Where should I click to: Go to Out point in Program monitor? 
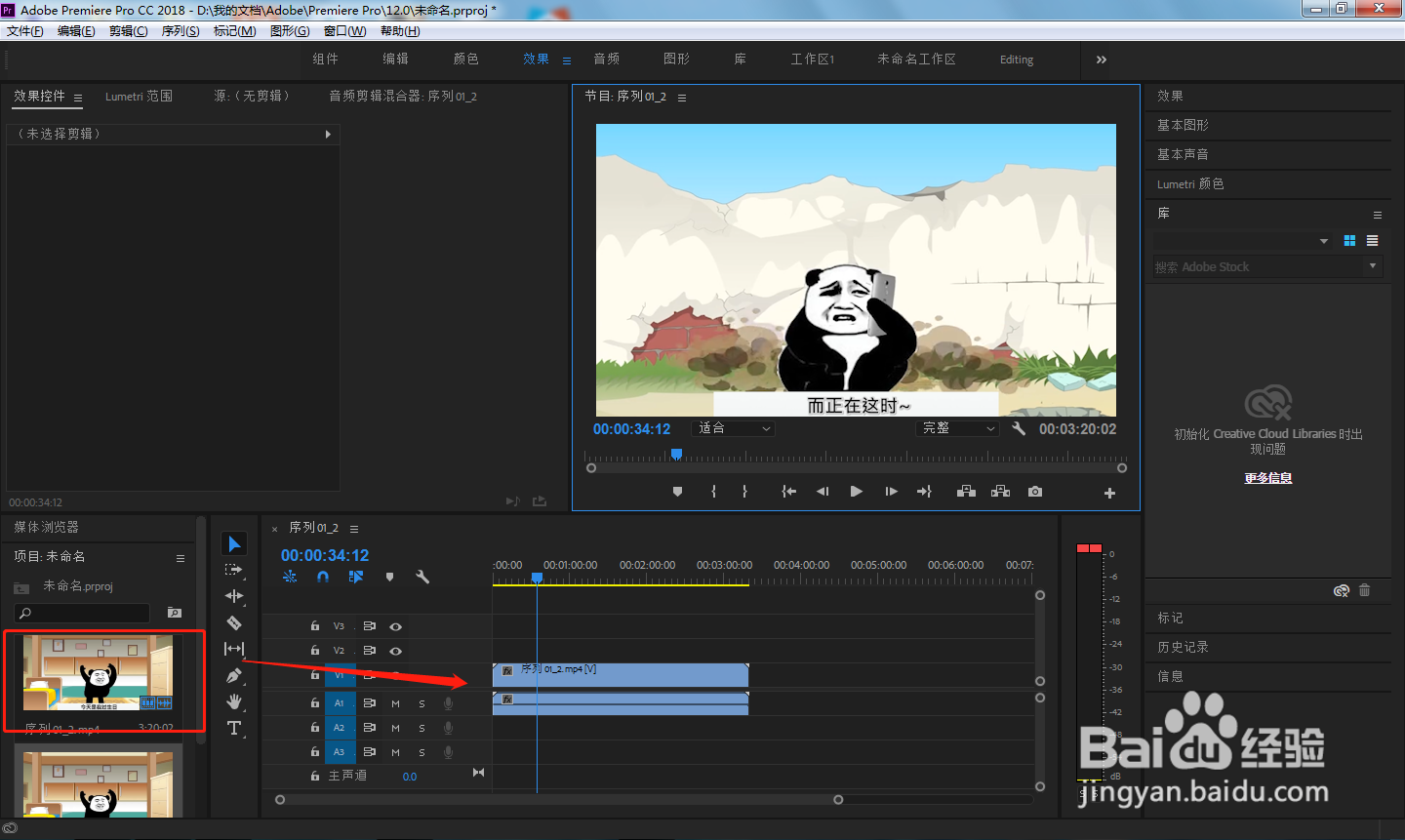pyautogui.click(x=924, y=492)
